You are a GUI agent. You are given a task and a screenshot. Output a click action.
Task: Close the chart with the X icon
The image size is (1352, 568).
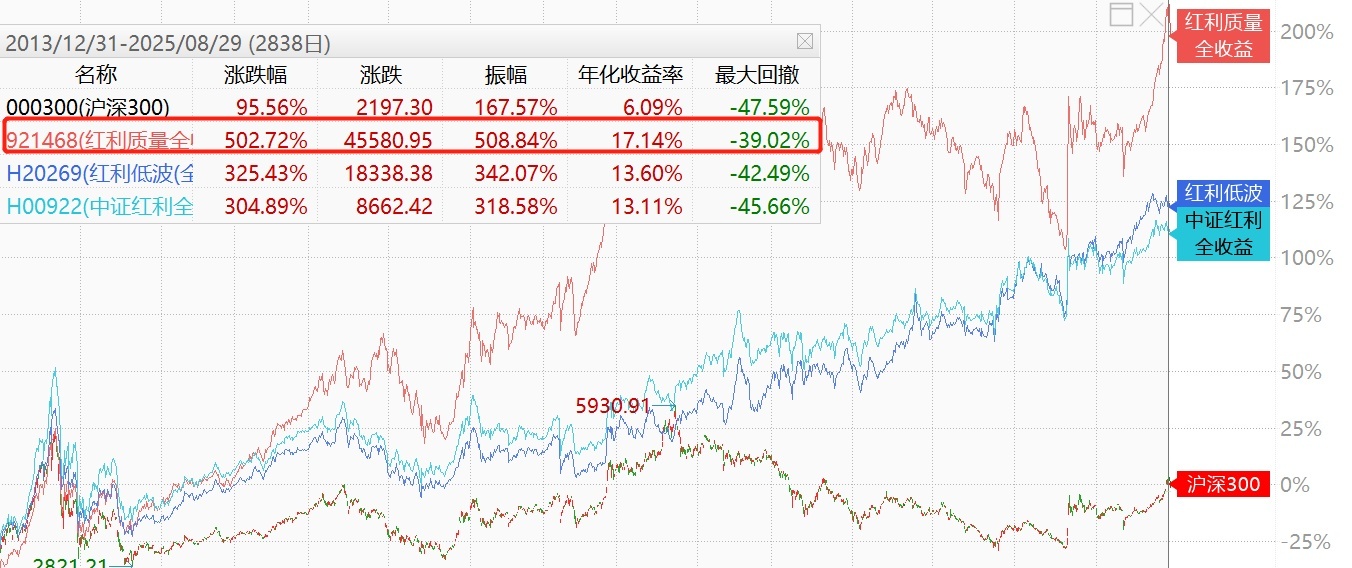pyautogui.click(x=1153, y=14)
